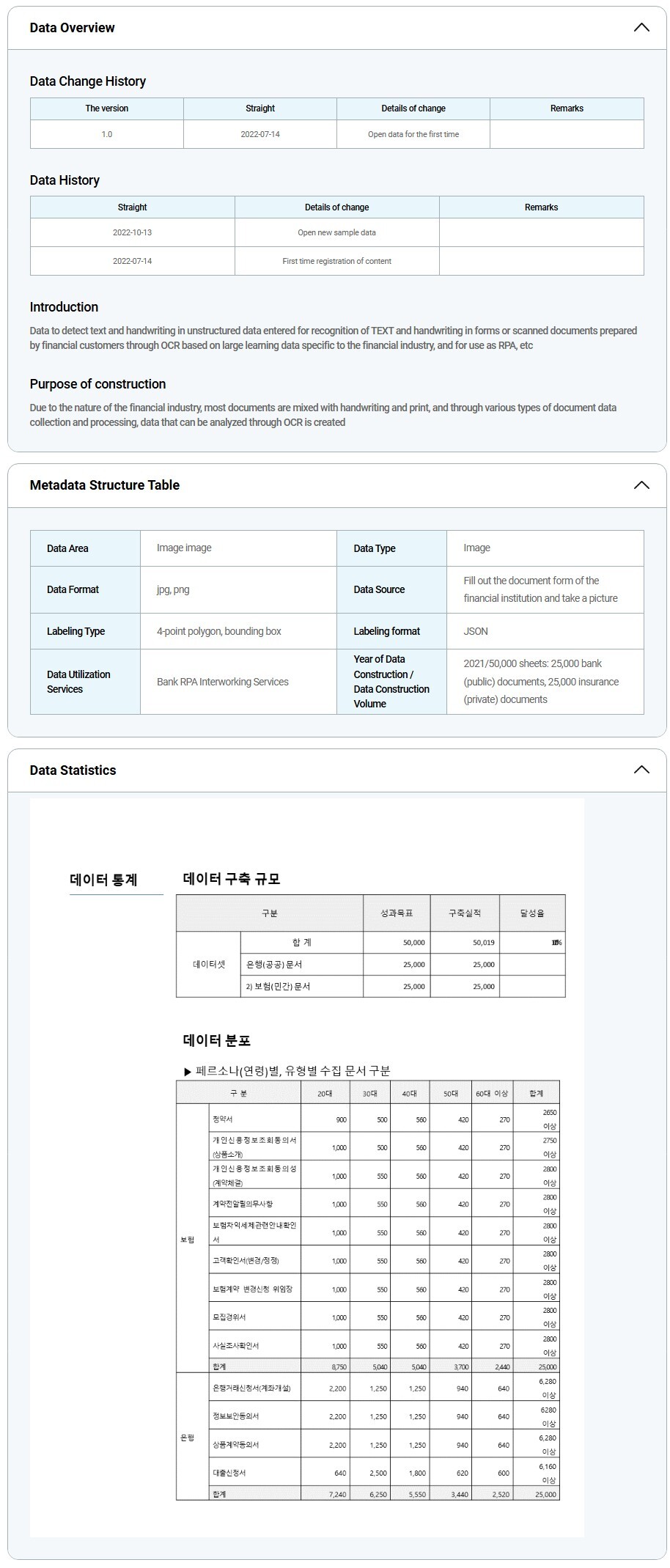Screen dimensions: 670x1568
Task: Click the Metadata Structure Table title
Action: (x=104, y=485)
